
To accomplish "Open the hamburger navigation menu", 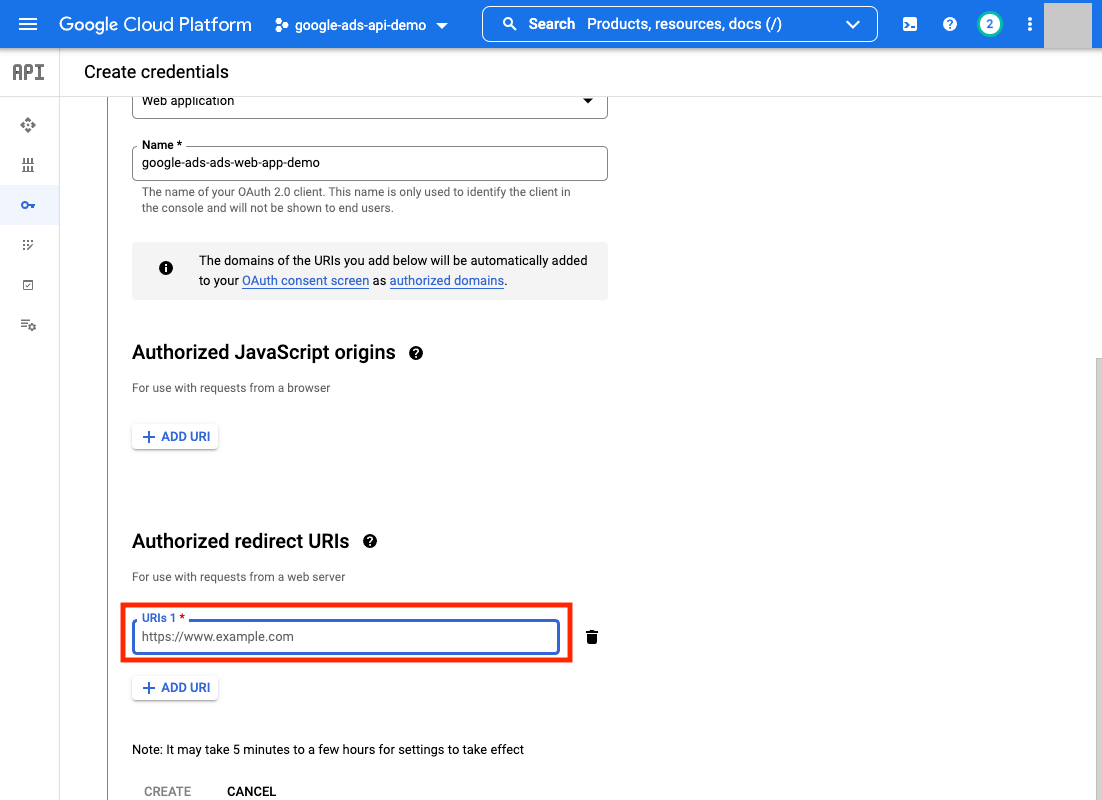I will (x=28, y=25).
